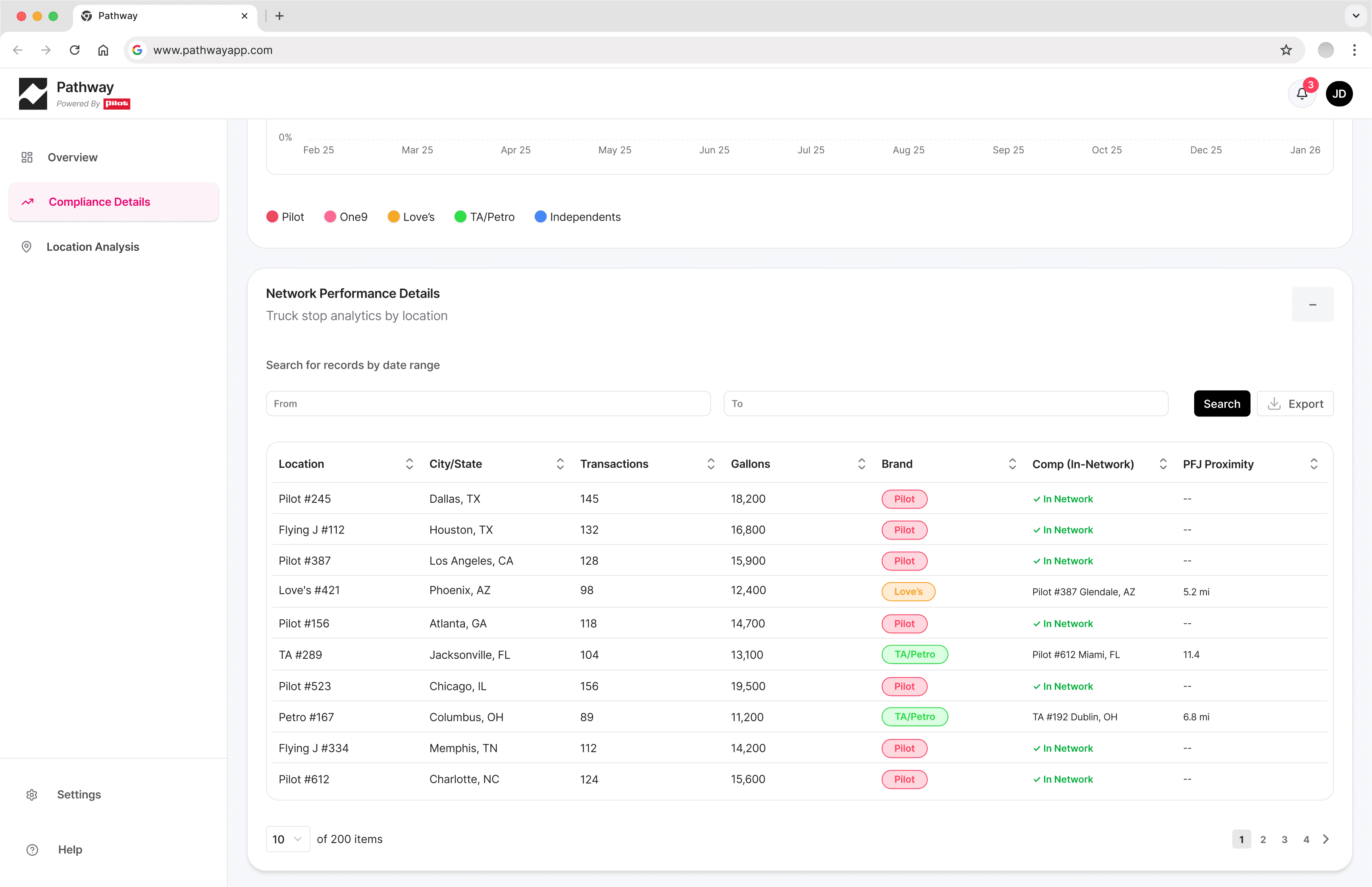Collapse Network Performance Details panel
The image size is (1372, 887).
coord(1312,305)
